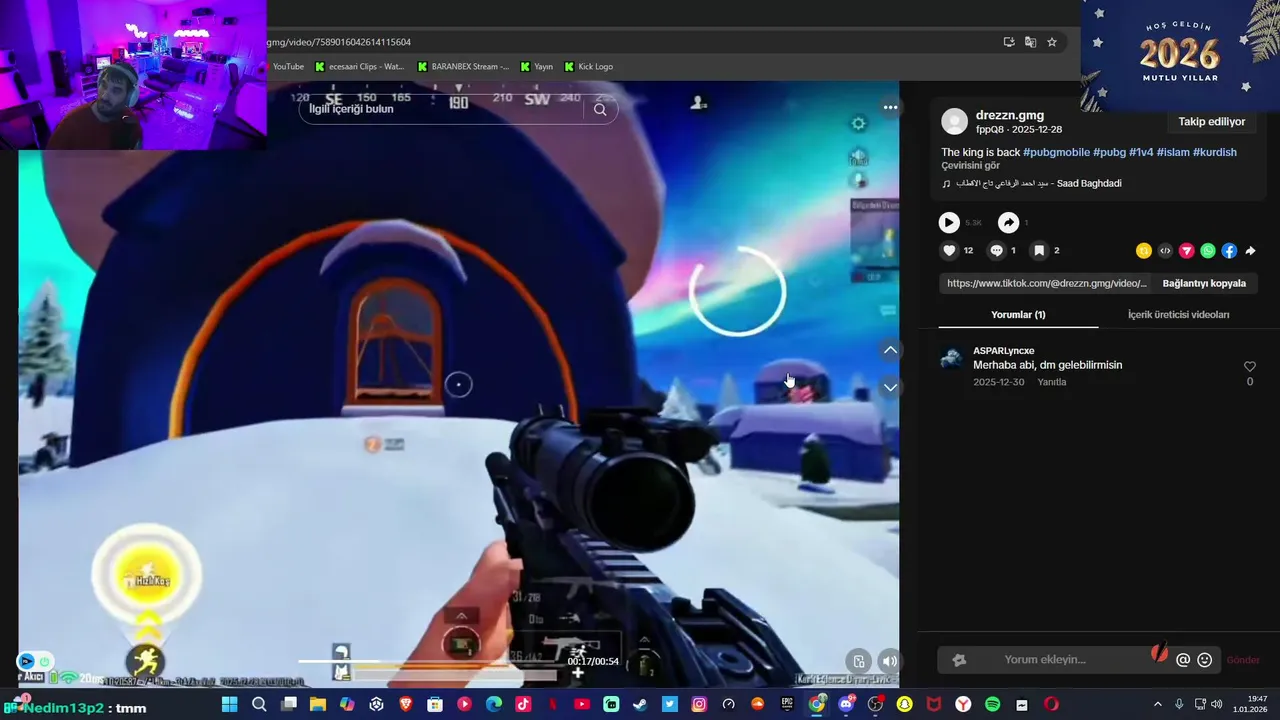Image resolution: width=1280 pixels, height=720 pixels.
Task: Click the tiktok.com video URL text
Action: [1046, 284]
